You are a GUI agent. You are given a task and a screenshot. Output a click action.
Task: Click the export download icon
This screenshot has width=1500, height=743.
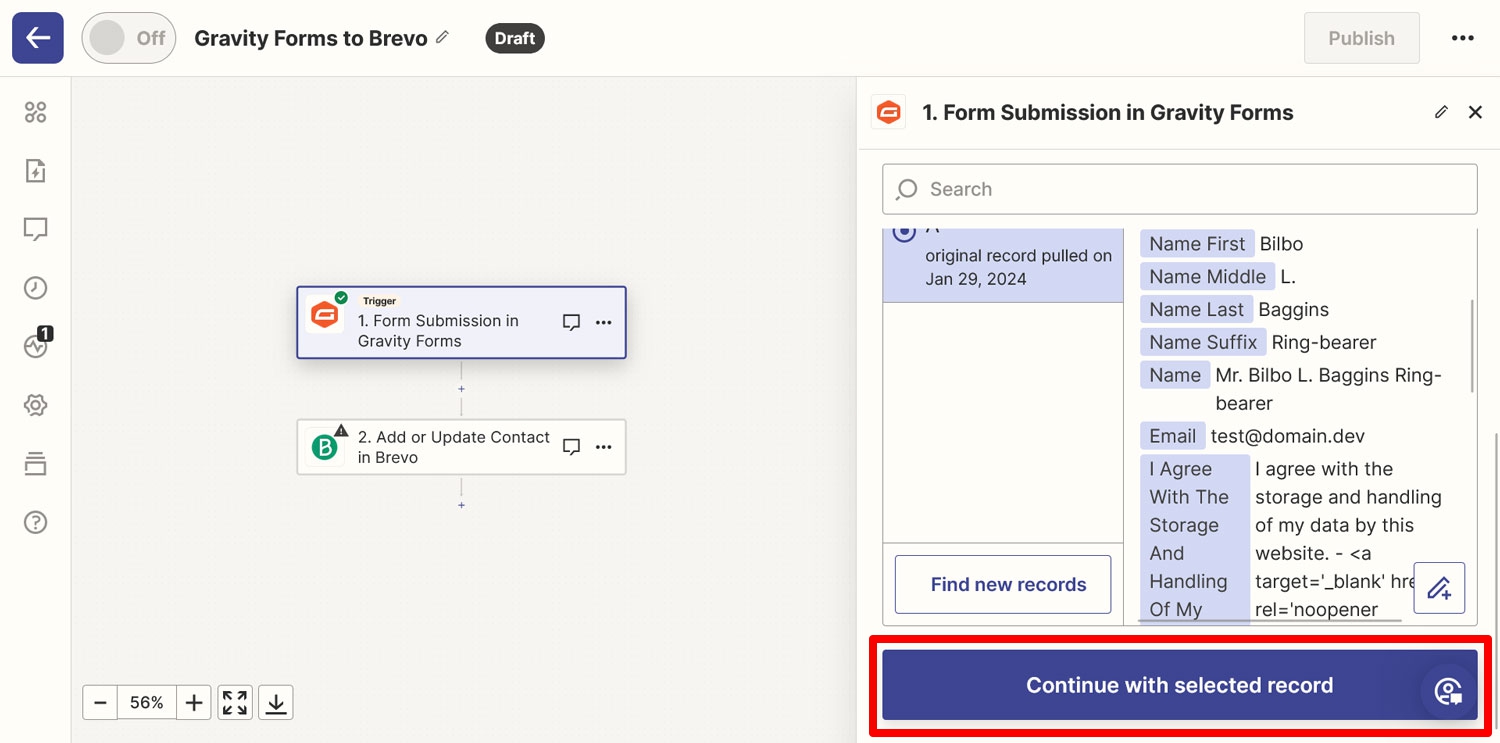tap(276, 703)
